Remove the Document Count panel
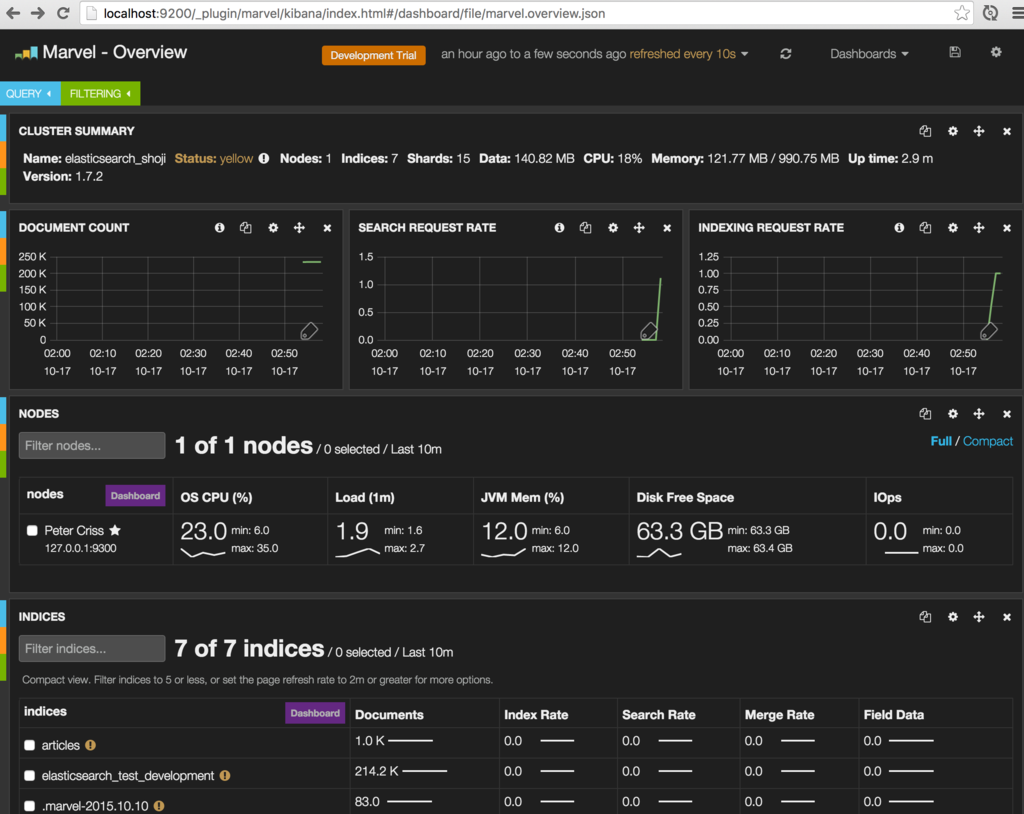Viewport: 1024px width, 814px height. click(x=327, y=228)
